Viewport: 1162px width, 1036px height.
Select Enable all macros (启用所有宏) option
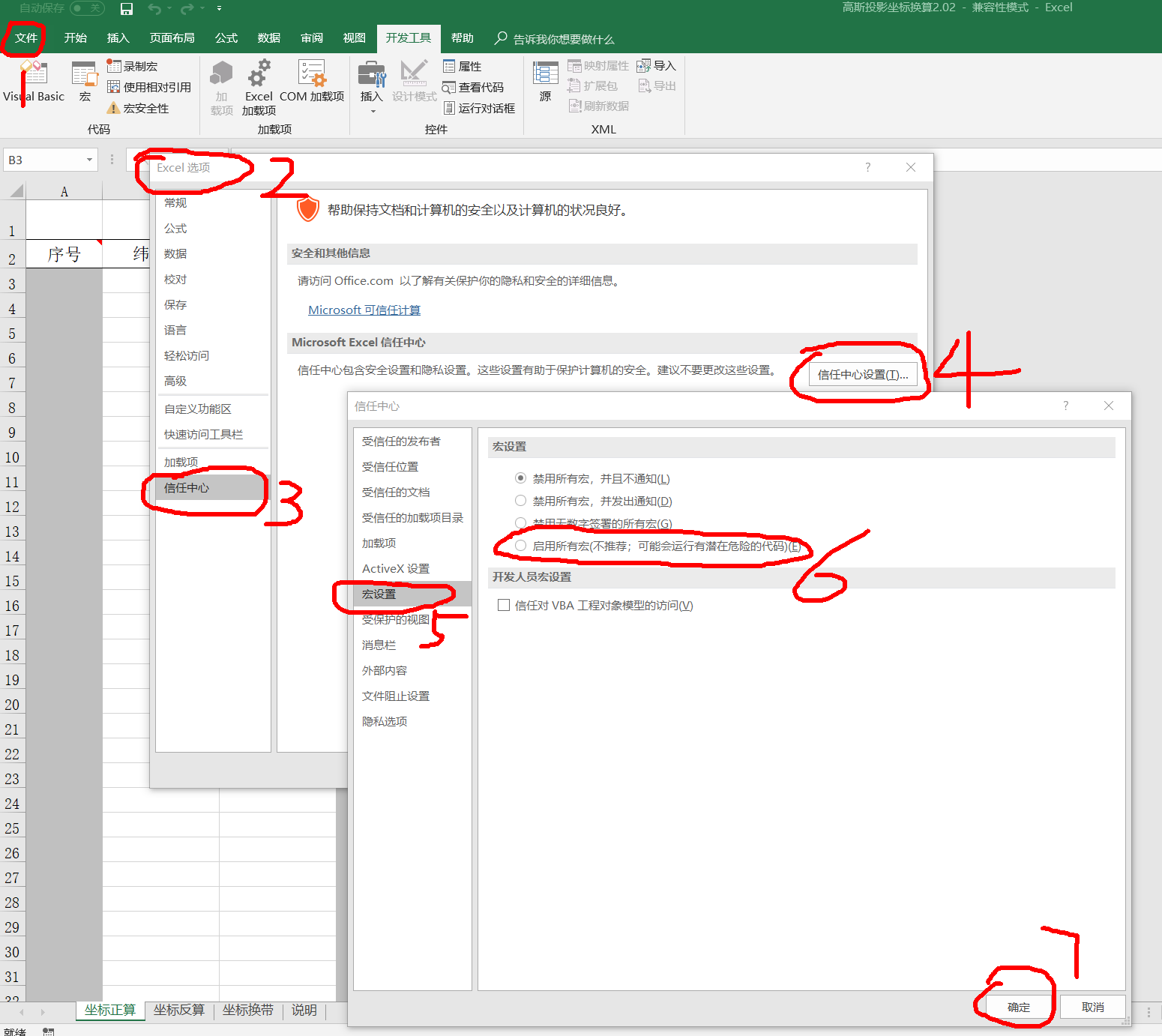520,546
